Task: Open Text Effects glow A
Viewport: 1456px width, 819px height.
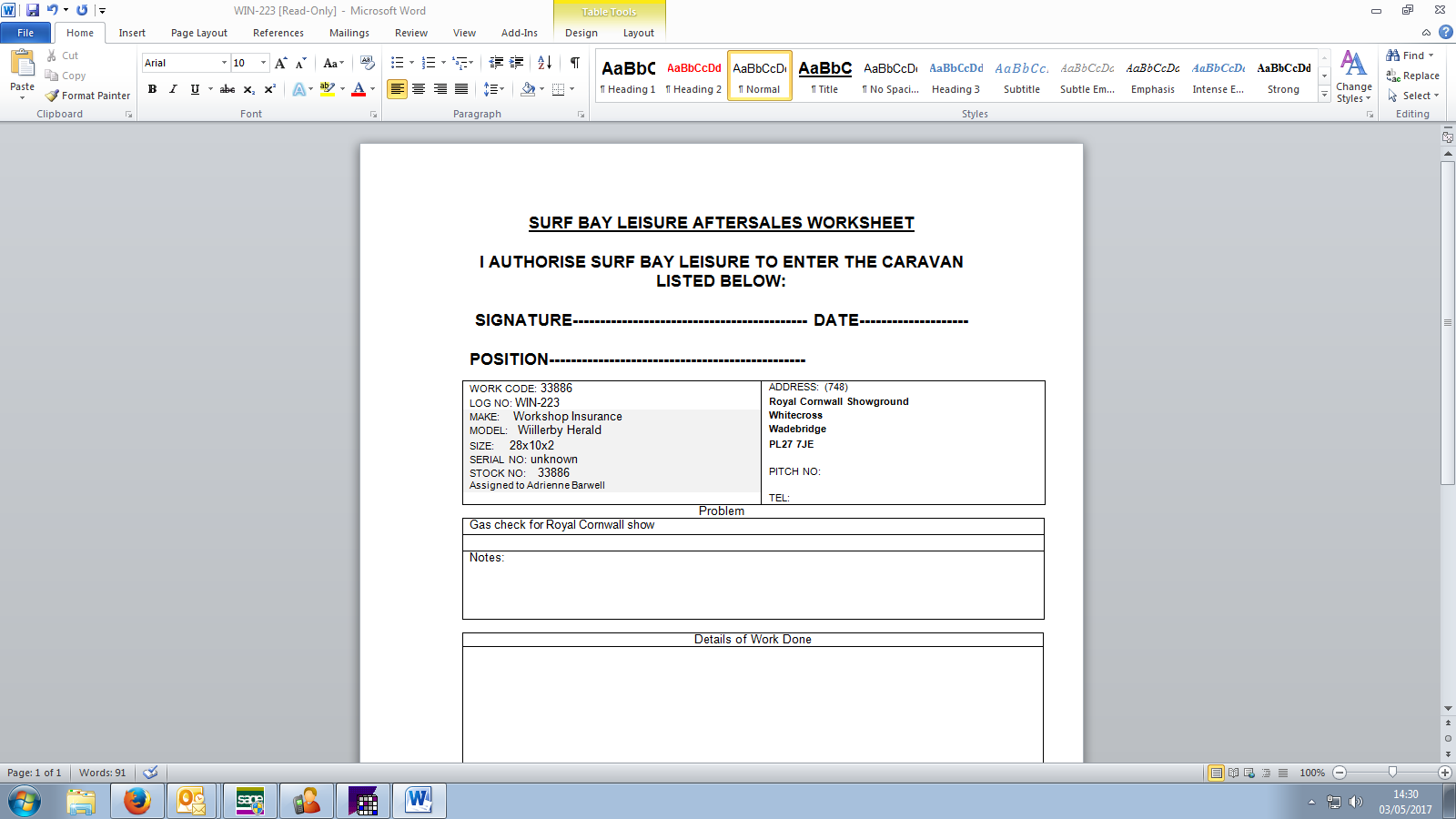Action: pyautogui.click(x=299, y=89)
